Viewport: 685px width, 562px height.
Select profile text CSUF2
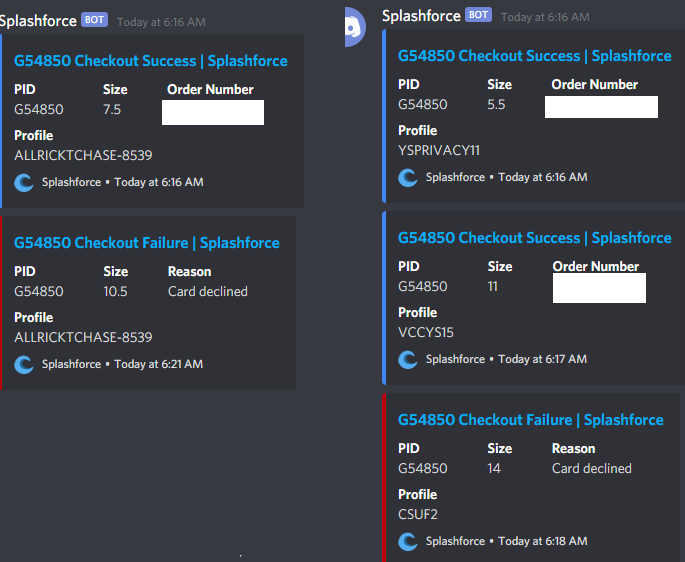coord(418,515)
